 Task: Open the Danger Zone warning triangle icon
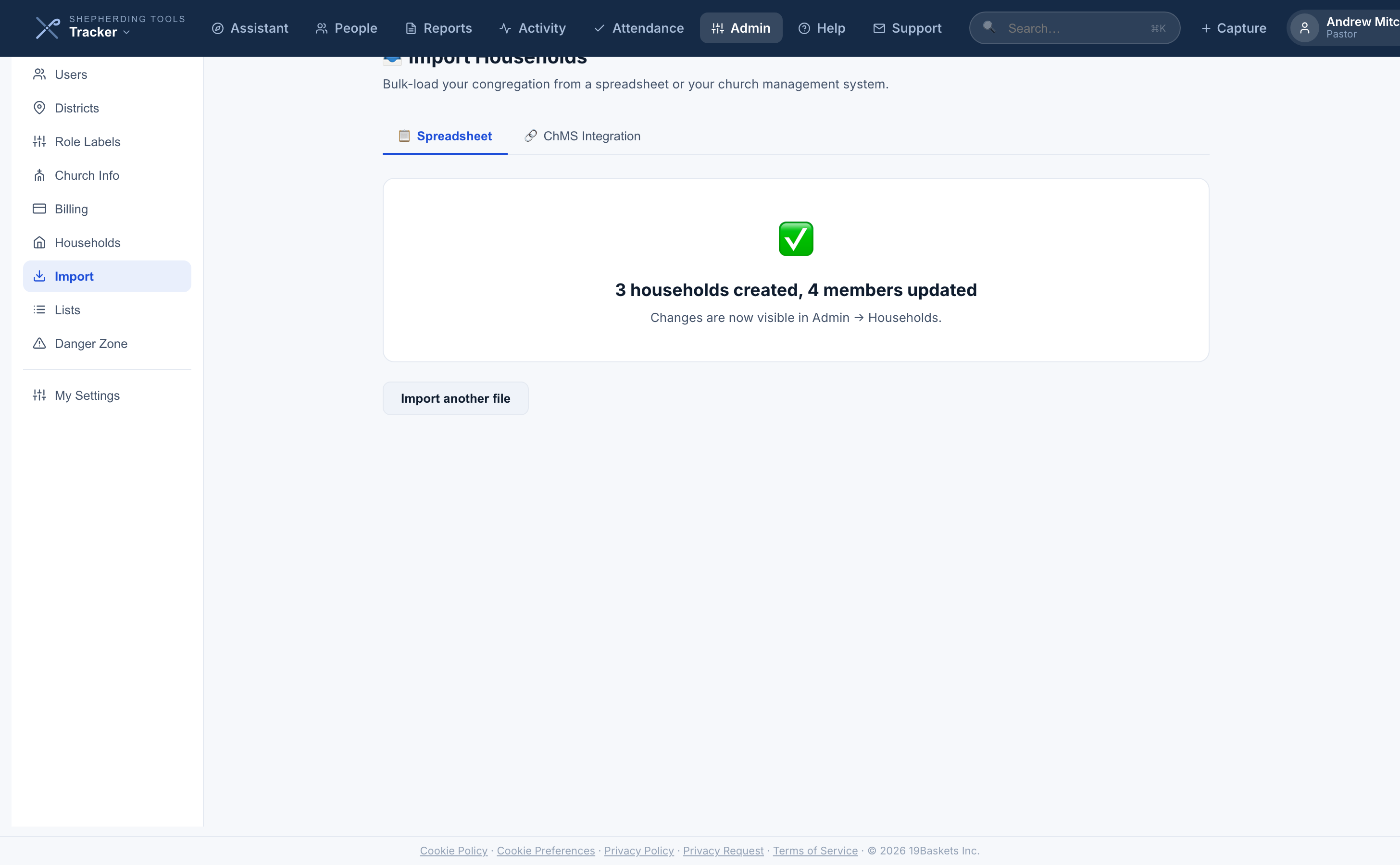click(39, 343)
